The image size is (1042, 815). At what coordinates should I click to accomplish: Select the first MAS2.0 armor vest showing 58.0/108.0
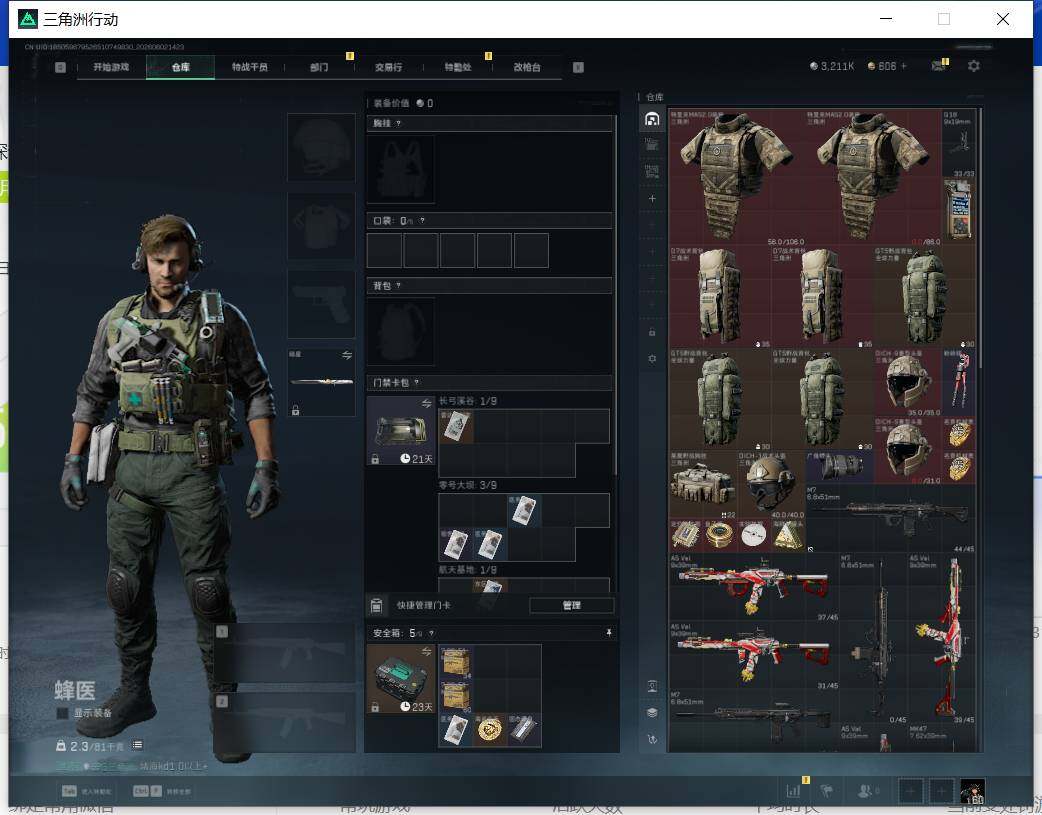click(737, 177)
